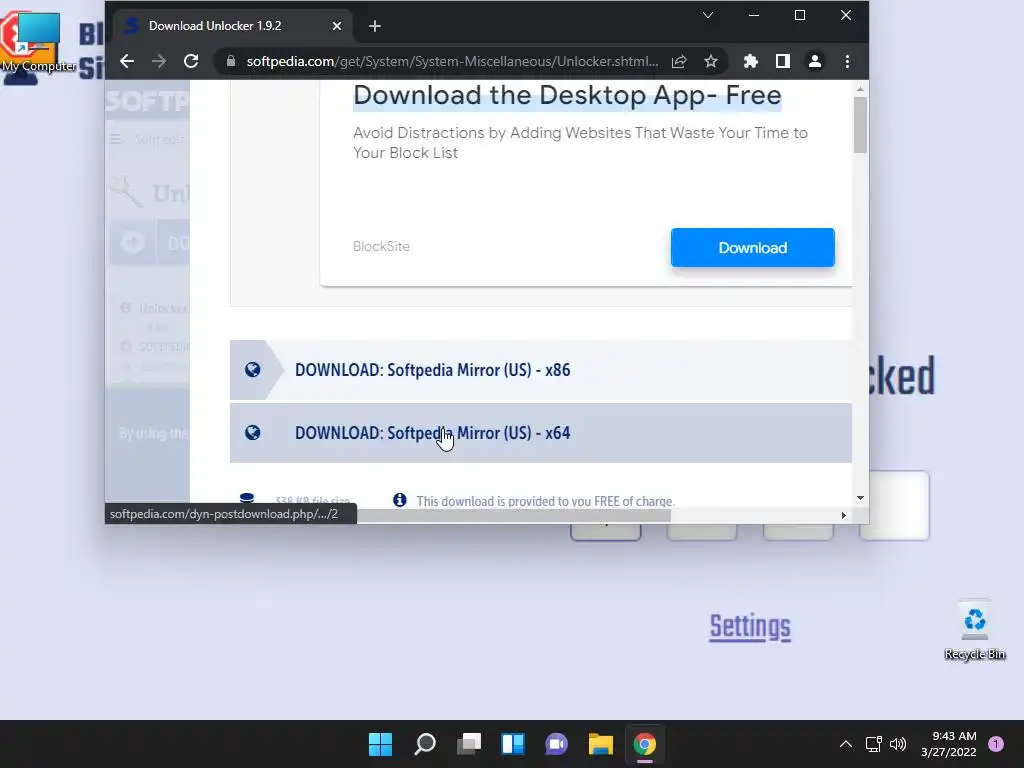
Task: Click the globe icon beside x64 mirror
Action: point(252,432)
